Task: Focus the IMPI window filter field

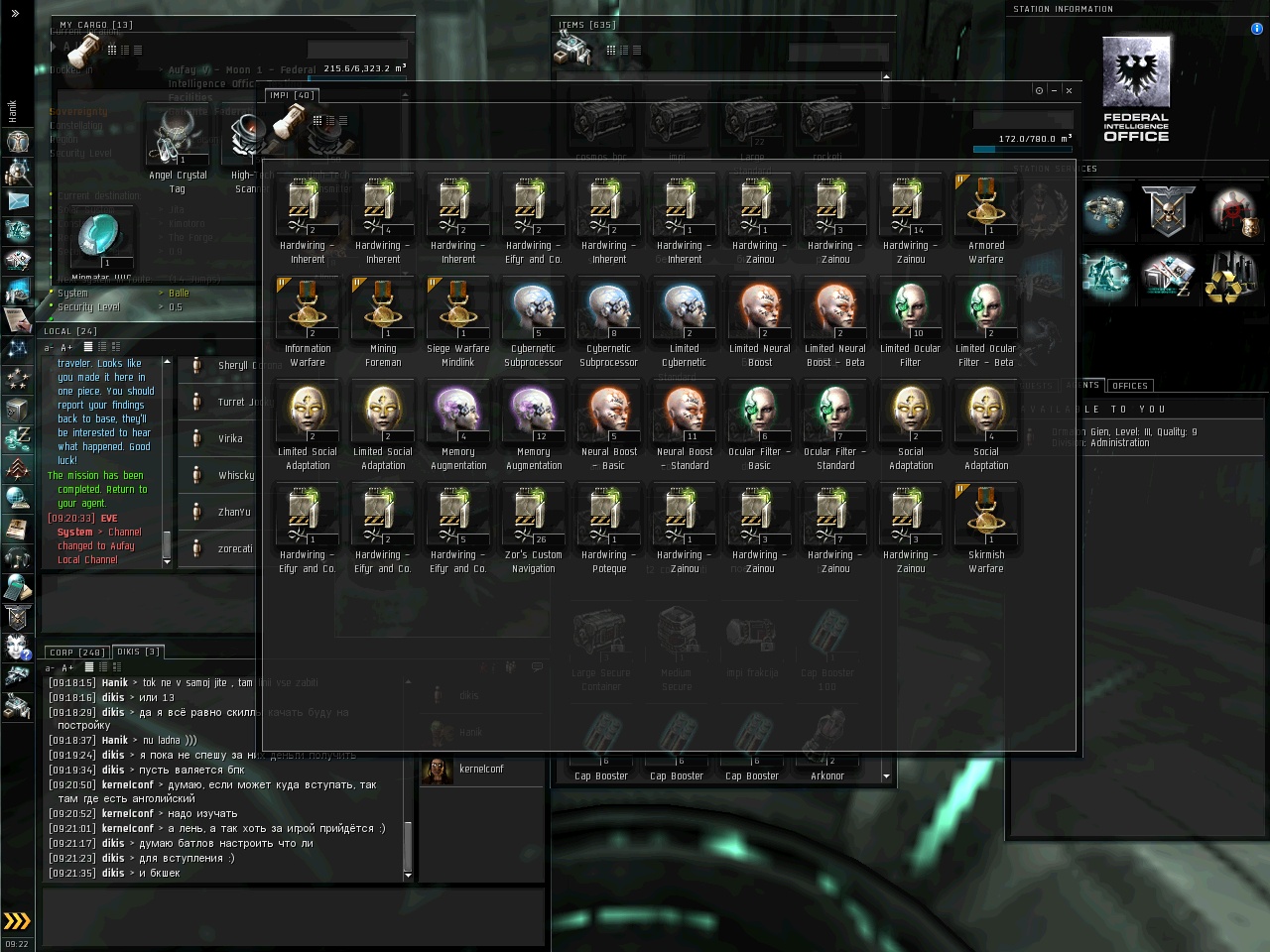Action: [x=1023, y=120]
